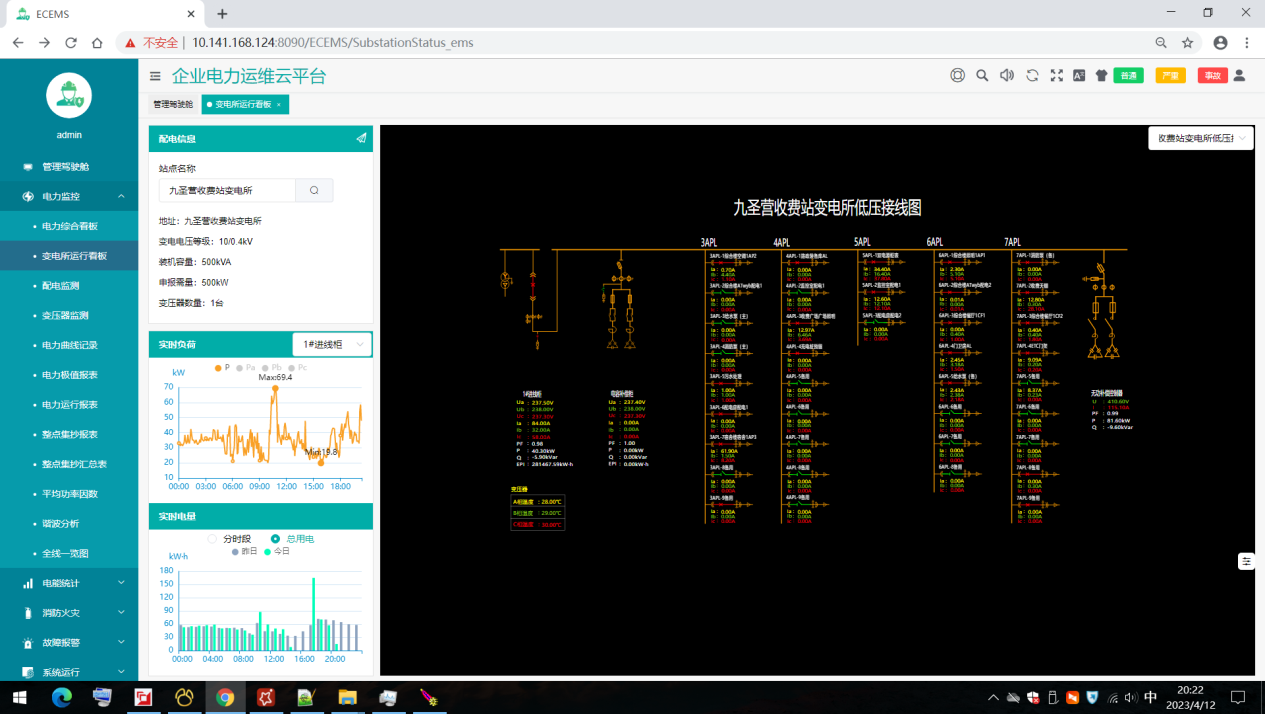The image size is (1265, 714).
Task: Click the 站点名称 station name input field
Action: tap(227, 190)
